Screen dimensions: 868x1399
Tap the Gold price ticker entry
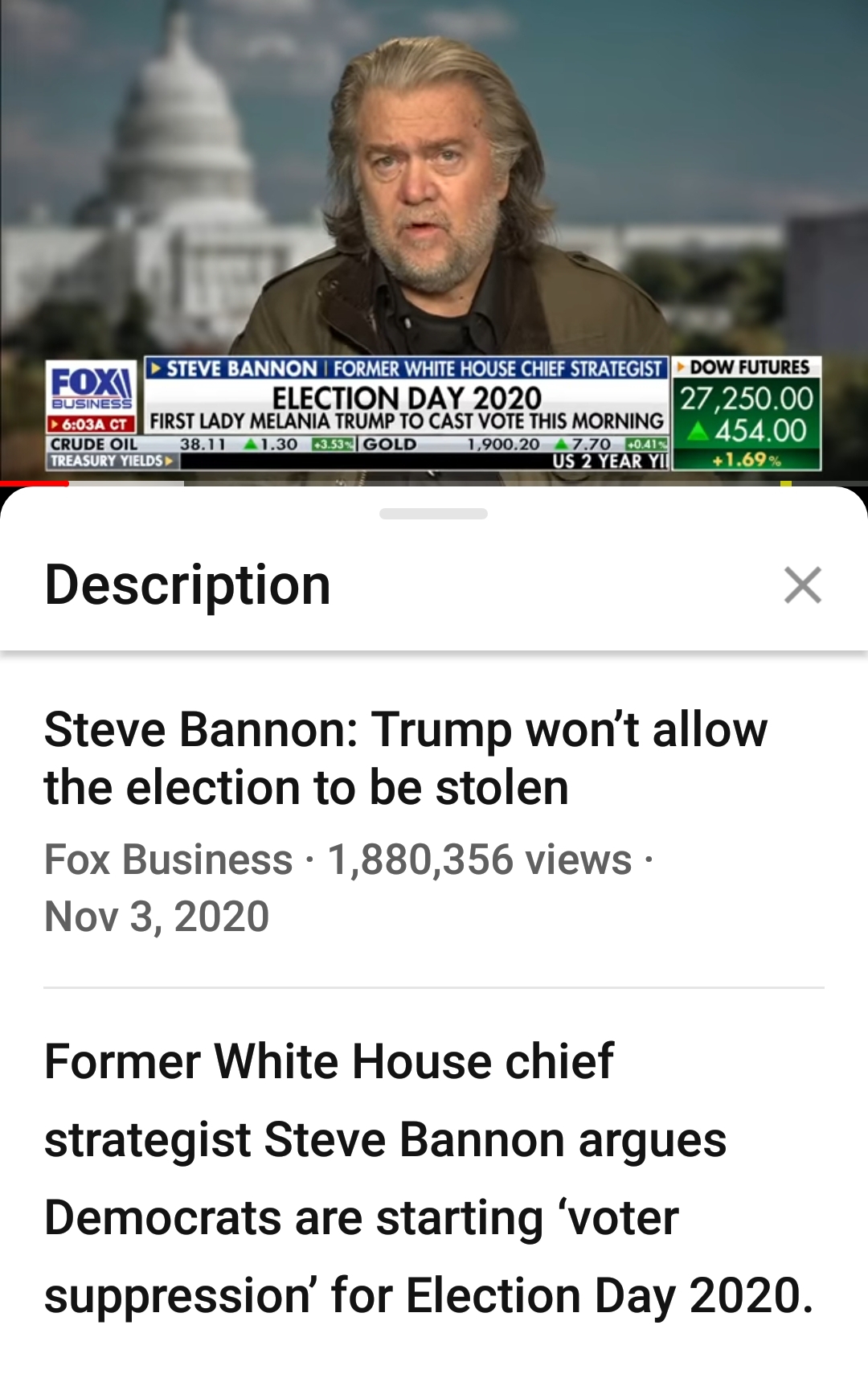point(514,444)
